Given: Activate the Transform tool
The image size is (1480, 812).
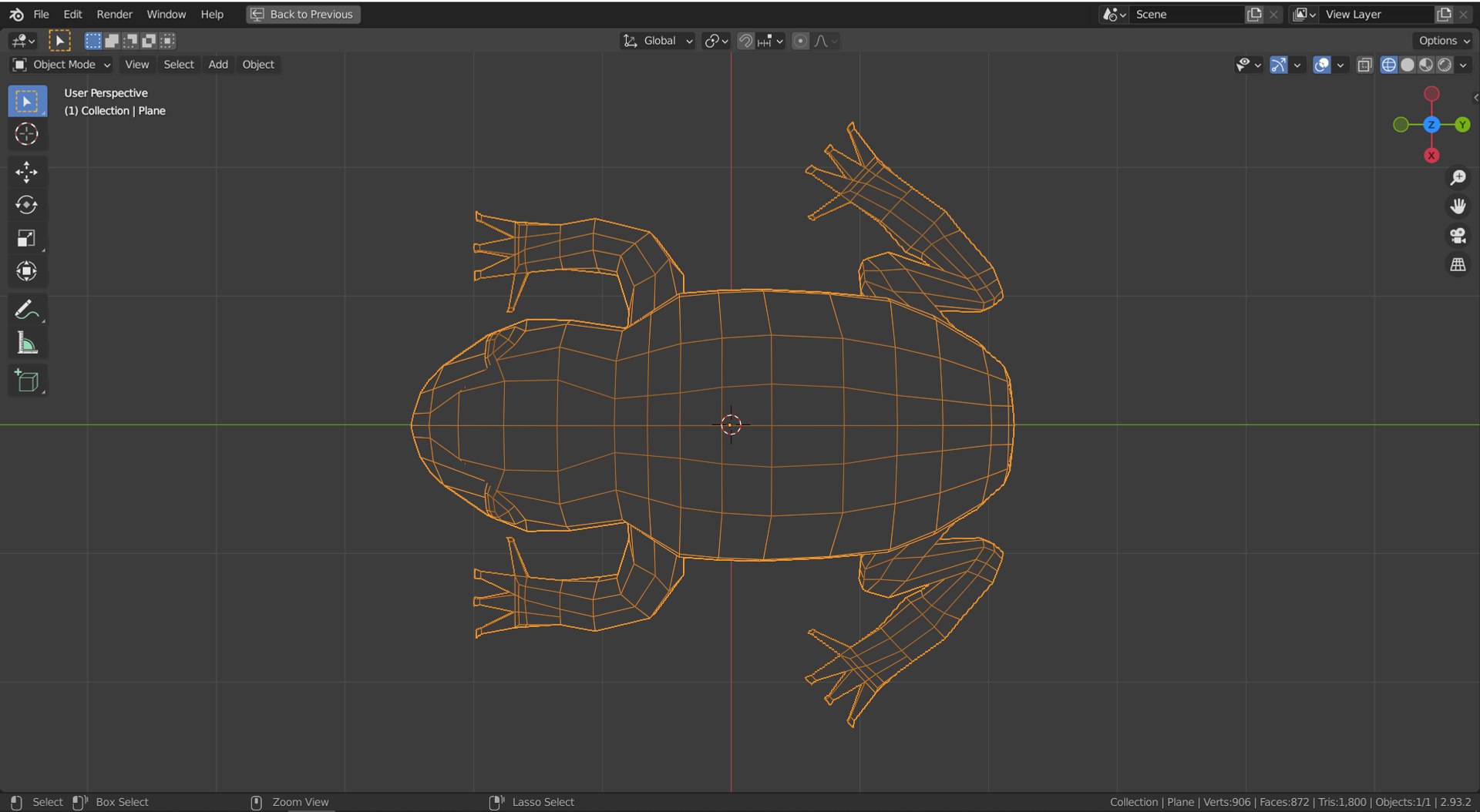Looking at the screenshot, I should 27,271.
